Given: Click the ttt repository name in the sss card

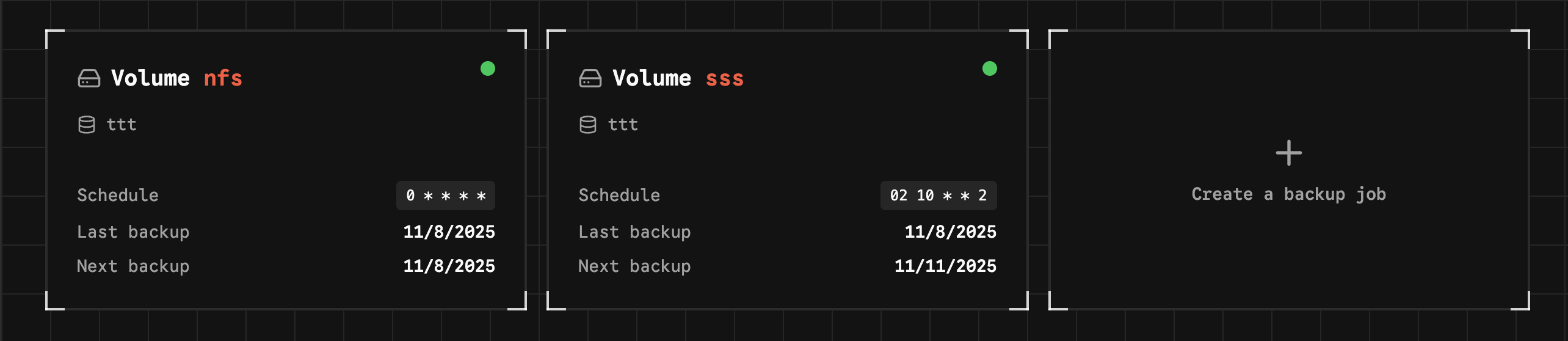Looking at the screenshot, I should pyautogui.click(x=623, y=125).
